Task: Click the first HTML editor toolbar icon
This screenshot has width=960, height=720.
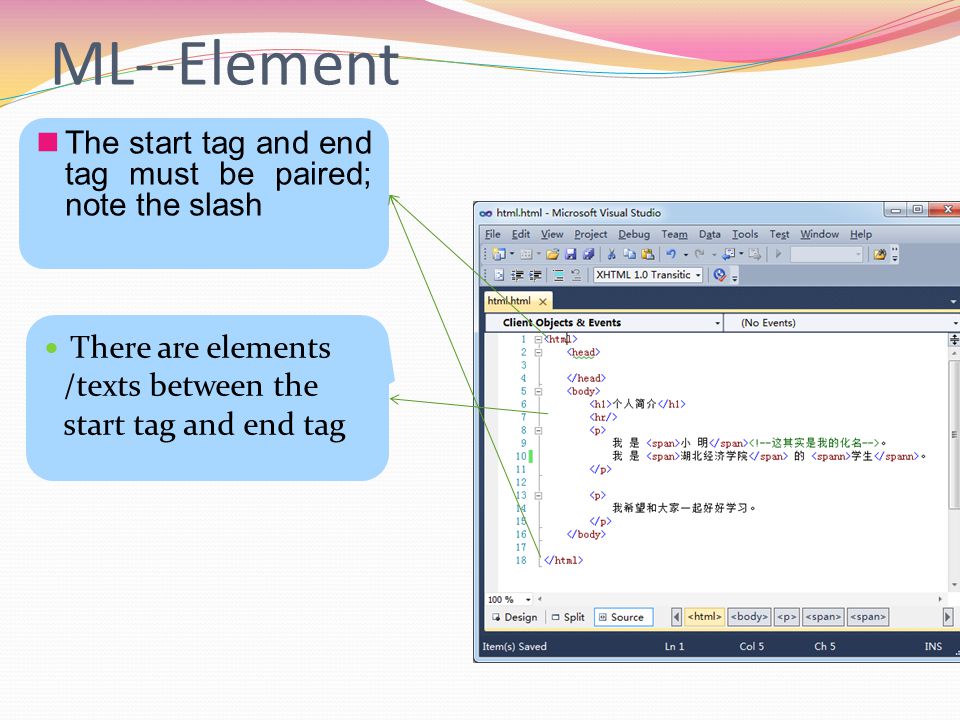Action: point(499,275)
